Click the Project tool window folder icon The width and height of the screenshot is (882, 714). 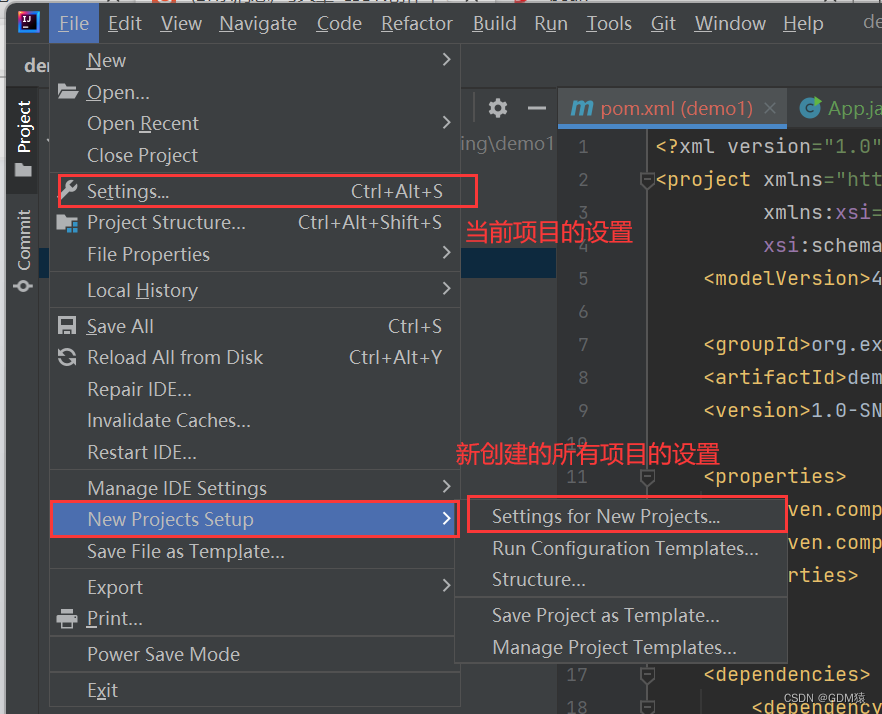[x=23, y=170]
